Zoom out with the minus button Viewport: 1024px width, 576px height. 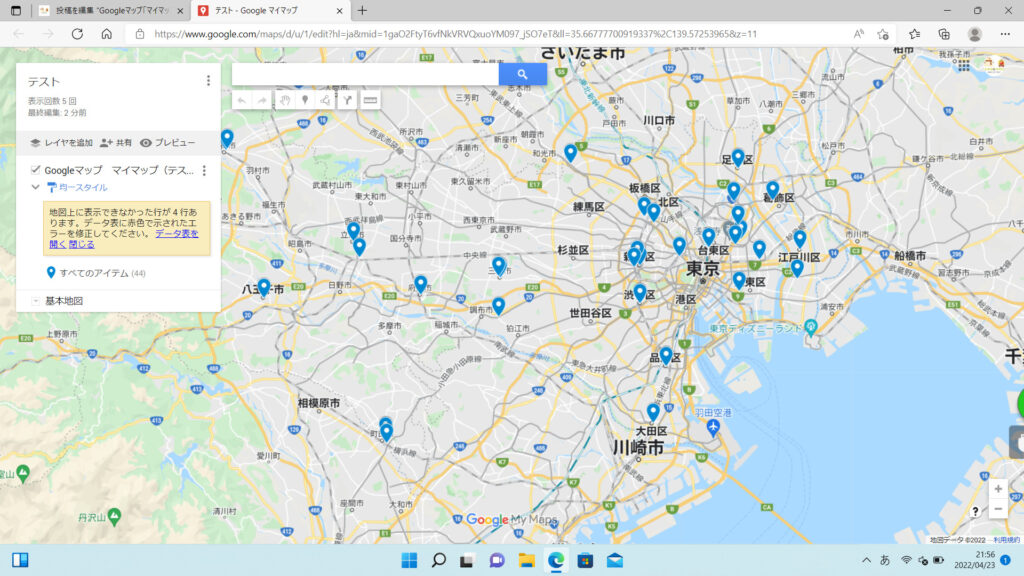coord(997,509)
